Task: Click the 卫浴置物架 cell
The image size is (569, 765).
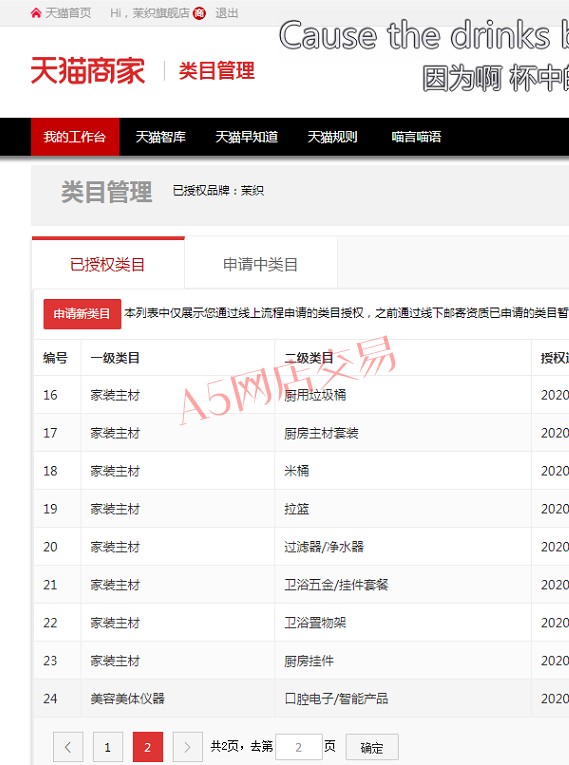Action: coord(315,623)
